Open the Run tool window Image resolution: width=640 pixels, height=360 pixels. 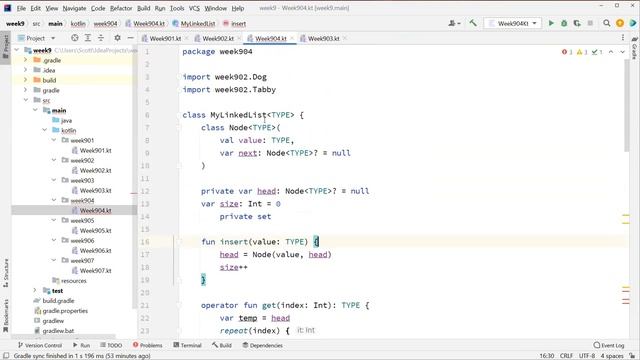click(x=81, y=345)
